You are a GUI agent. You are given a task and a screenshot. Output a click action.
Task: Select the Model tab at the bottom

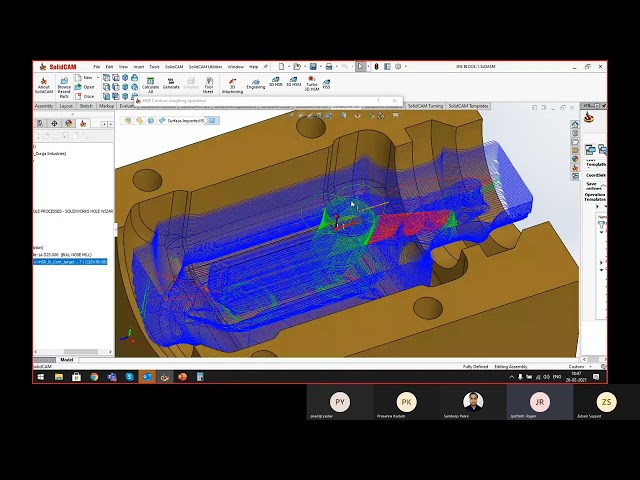coord(67,360)
